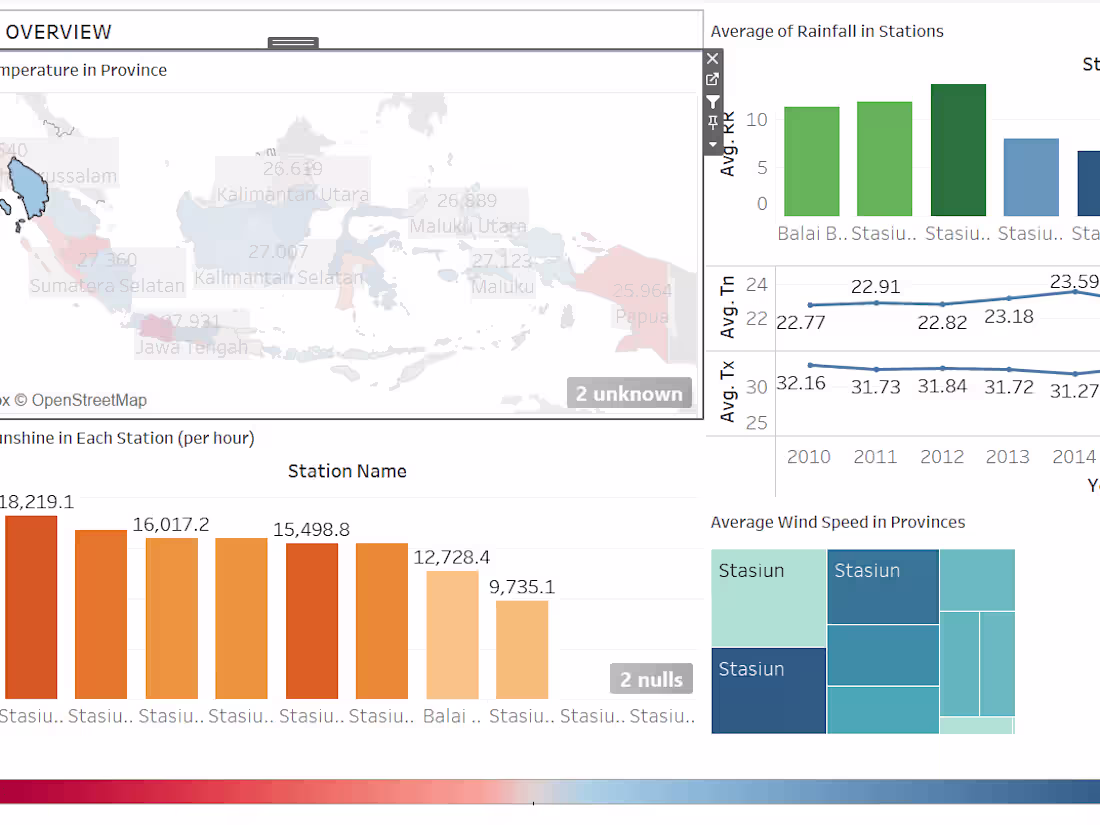Click the 2014 year label on the axis
Image resolution: width=1100 pixels, height=825 pixels.
coord(1074,456)
